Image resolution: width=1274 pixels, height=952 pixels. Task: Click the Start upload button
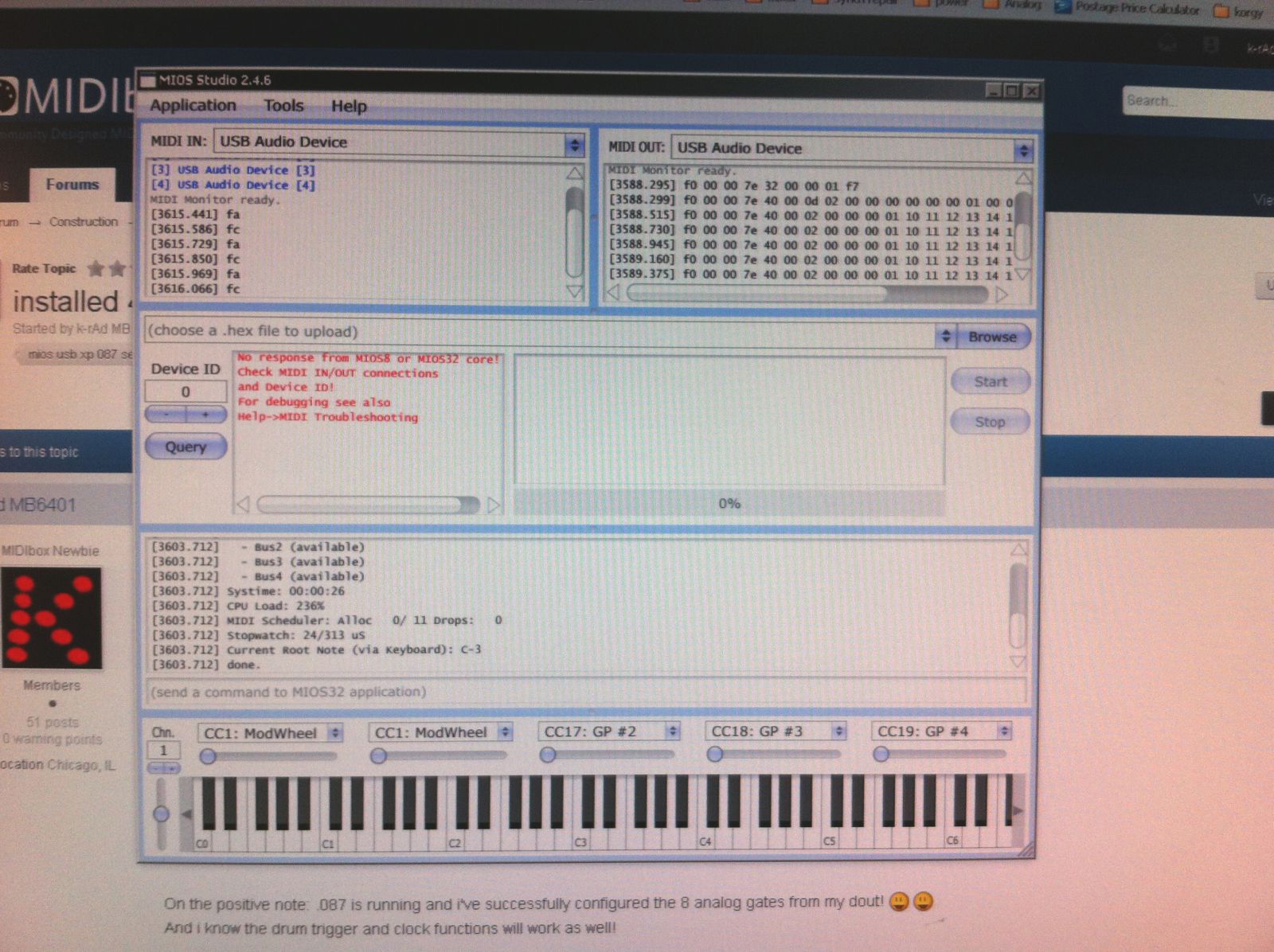(990, 382)
